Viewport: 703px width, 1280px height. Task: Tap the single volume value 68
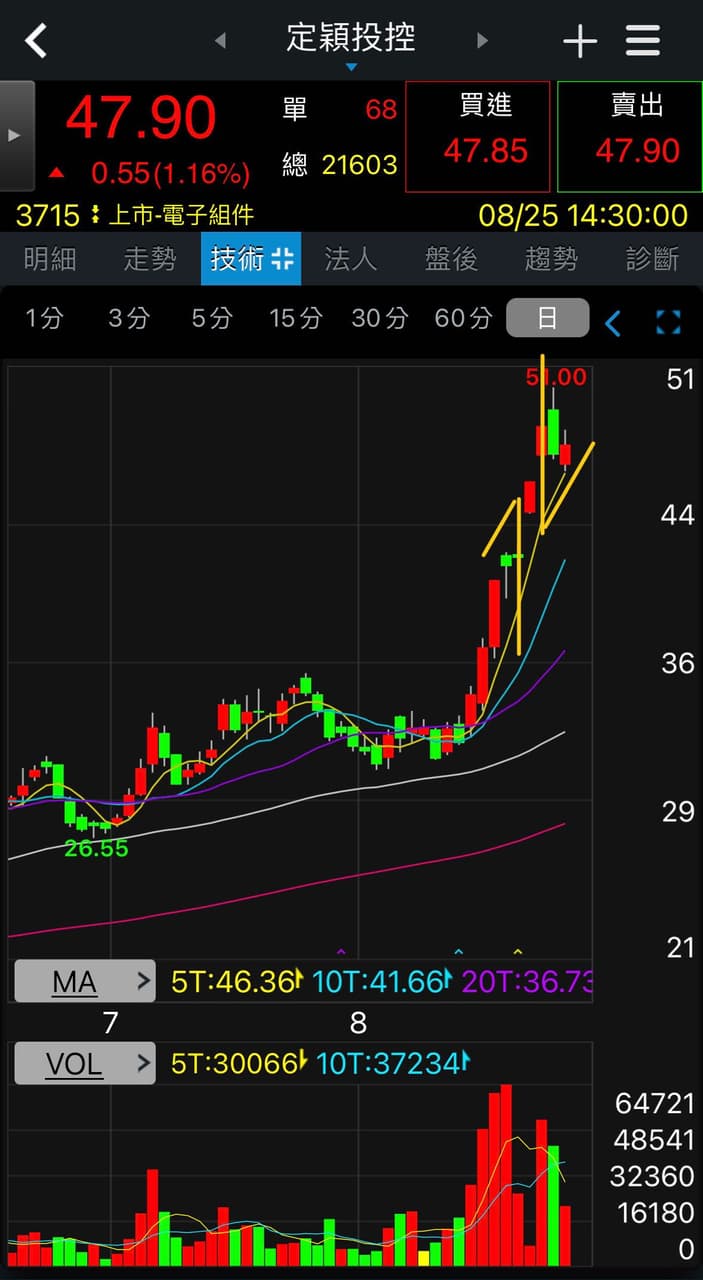(381, 109)
